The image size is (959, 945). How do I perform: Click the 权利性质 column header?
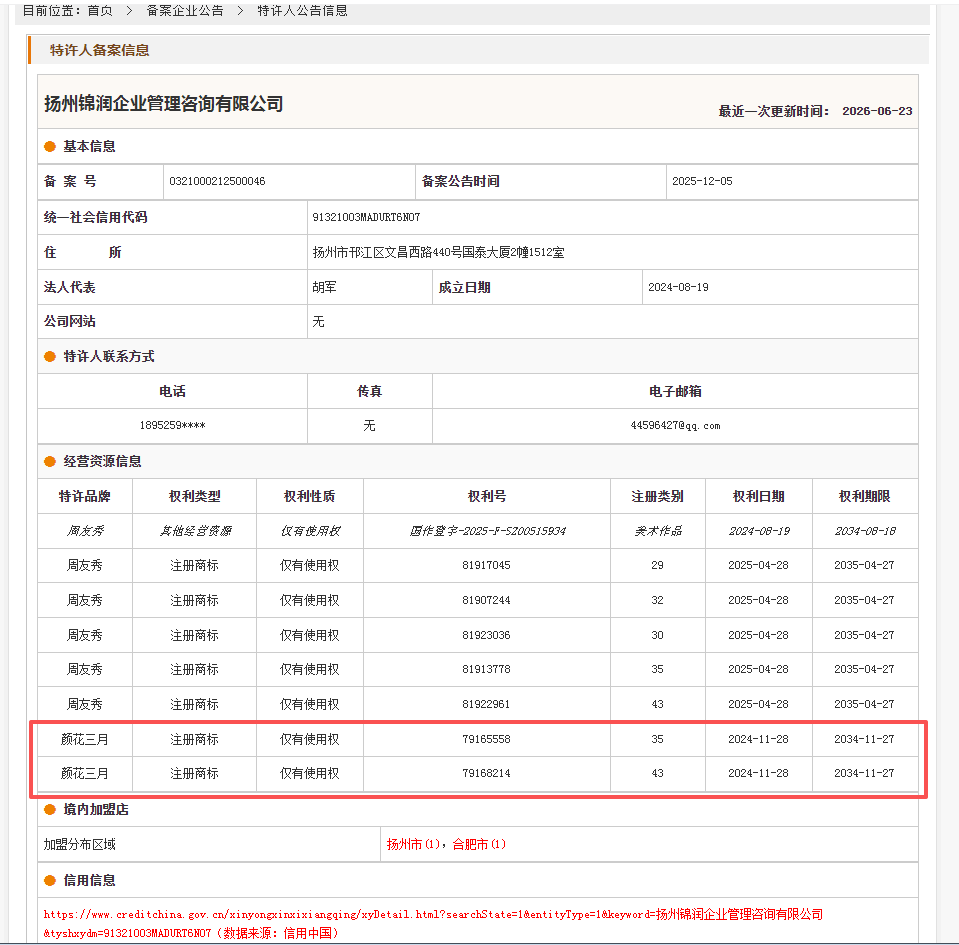point(309,496)
